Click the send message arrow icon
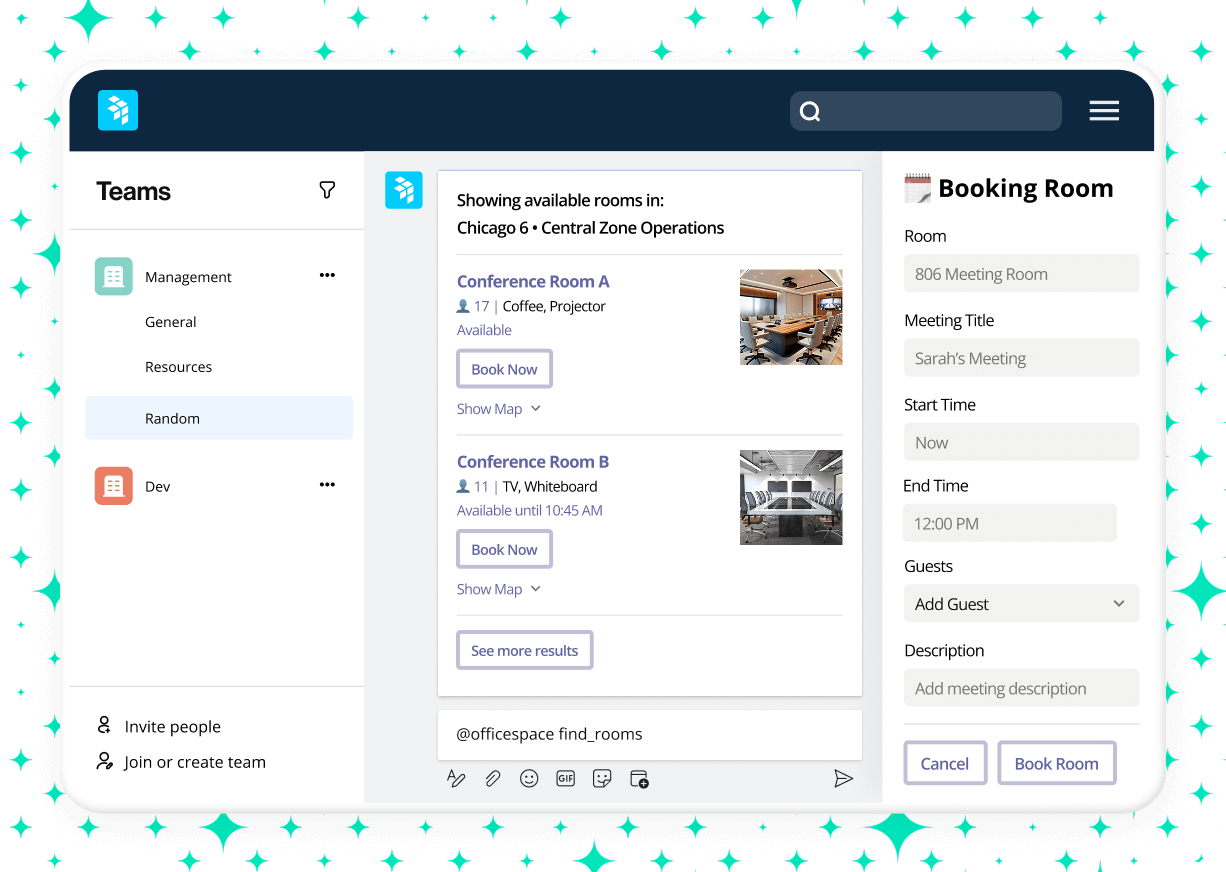The image size is (1226, 872). [x=843, y=778]
